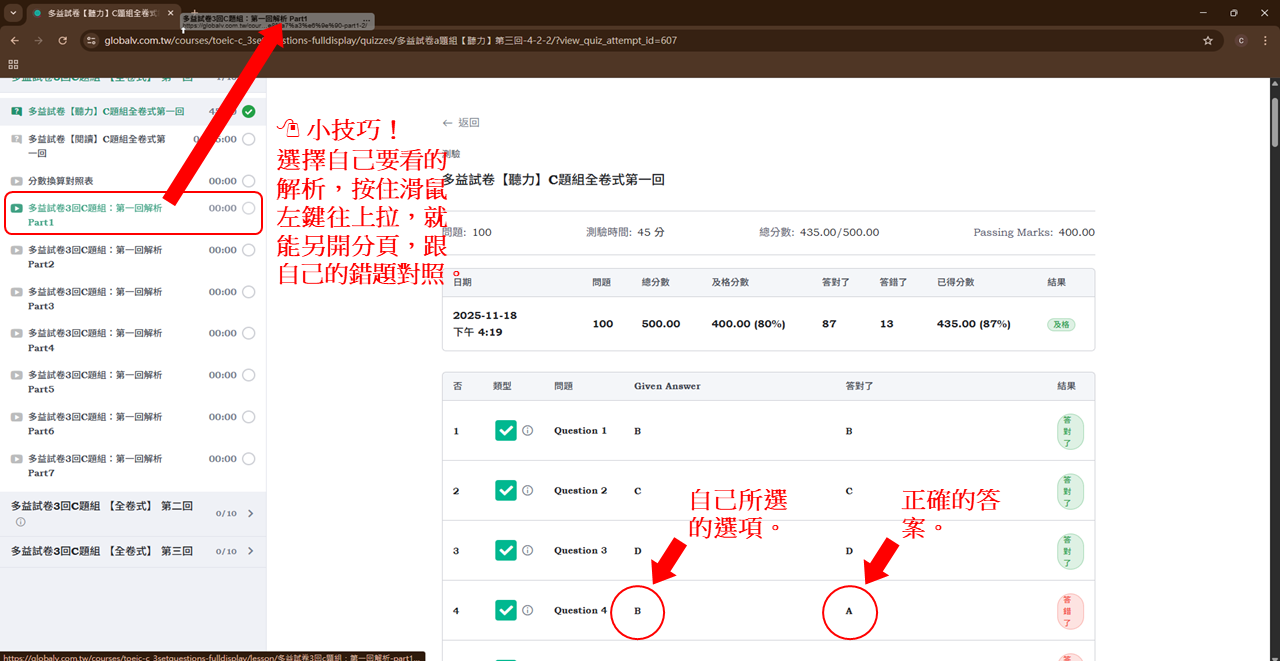Expand the 第二回 section chevron

pos(250,514)
